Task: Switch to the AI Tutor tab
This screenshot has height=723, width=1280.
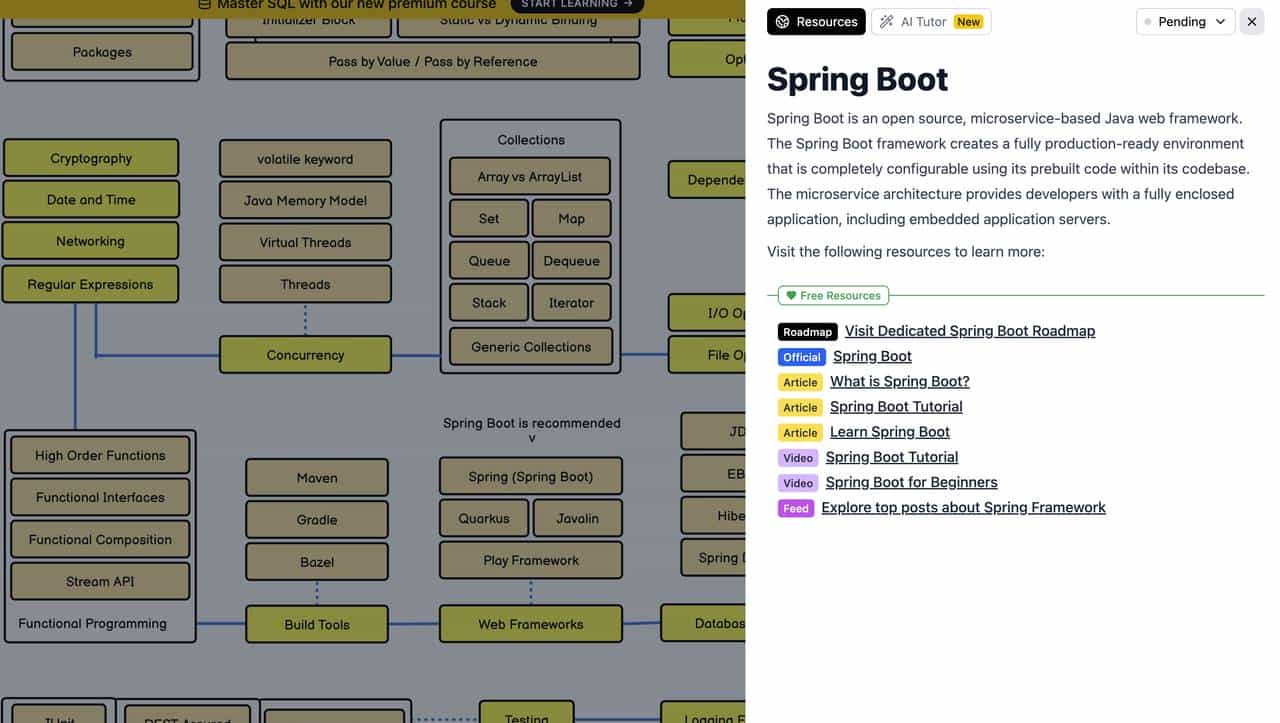Action: click(930, 22)
